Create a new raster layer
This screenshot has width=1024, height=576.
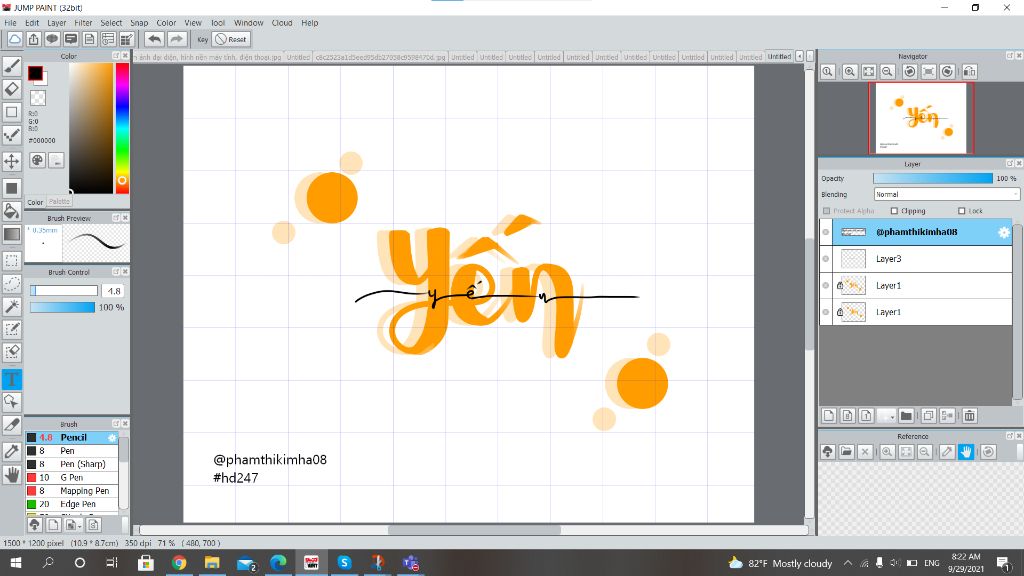(829, 415)
